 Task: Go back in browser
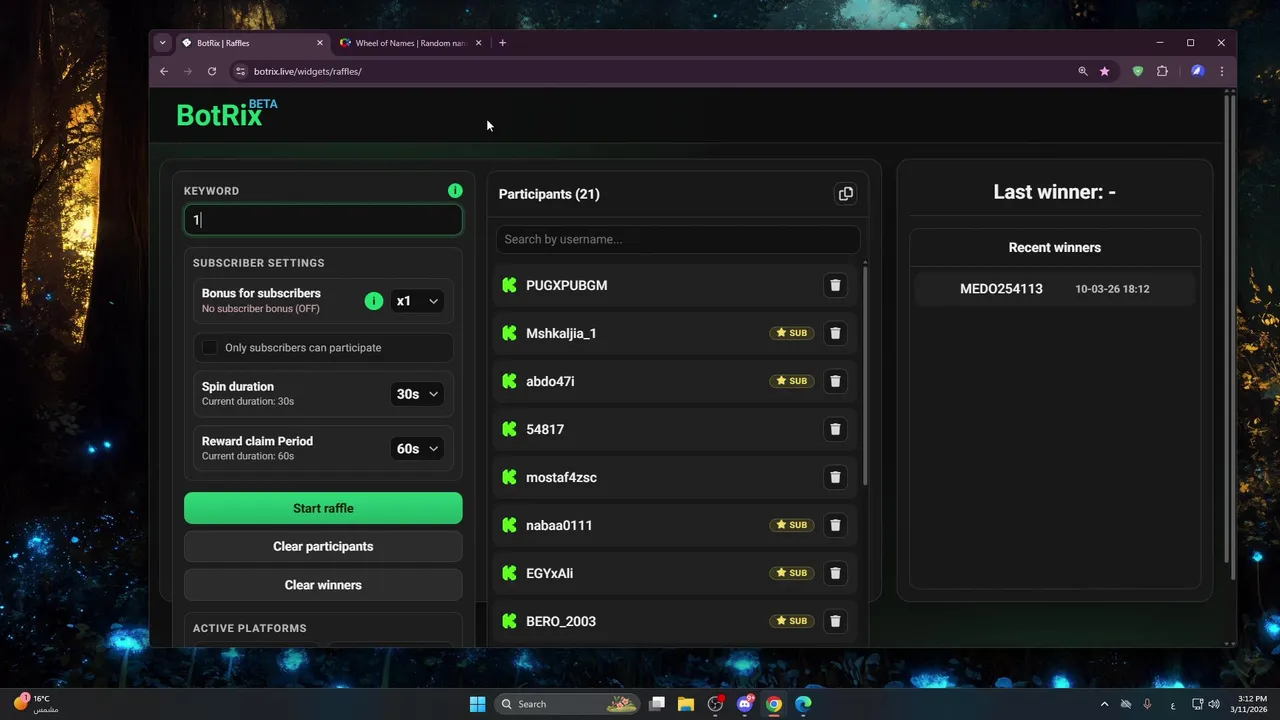(164, 71)
